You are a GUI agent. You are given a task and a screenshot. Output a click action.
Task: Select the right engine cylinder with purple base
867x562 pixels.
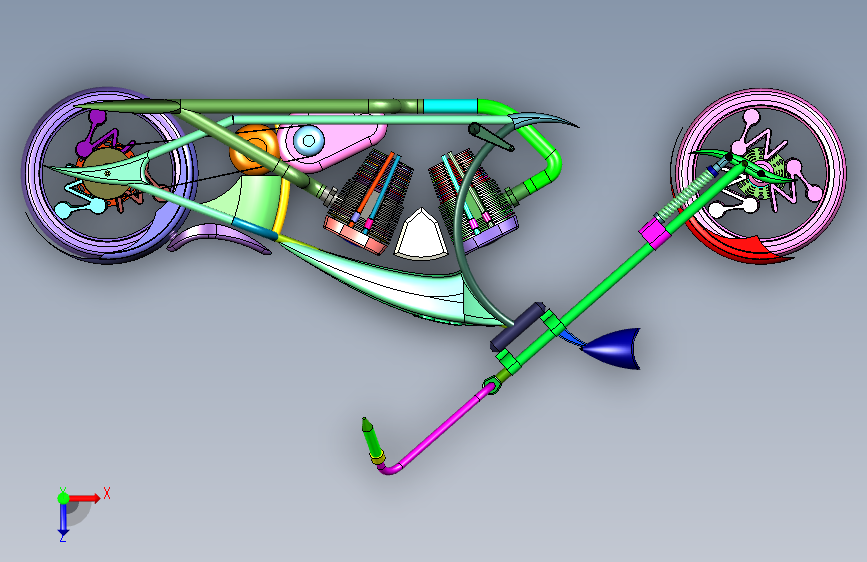(473, 202)
